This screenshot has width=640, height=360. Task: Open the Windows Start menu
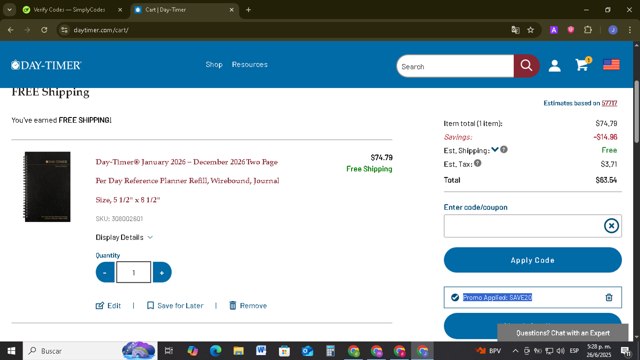11,351
